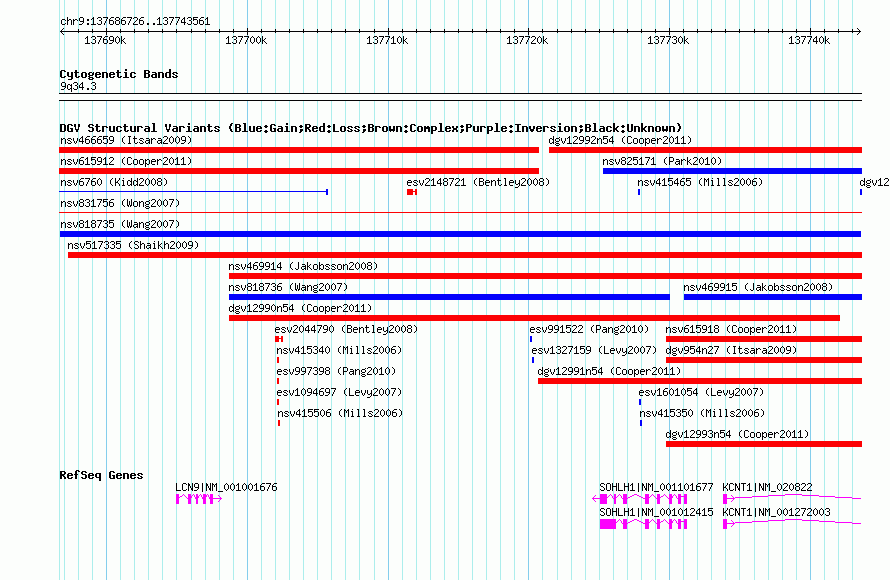
Task: Click the left arrow of the ruler
Action: point(62,32)
